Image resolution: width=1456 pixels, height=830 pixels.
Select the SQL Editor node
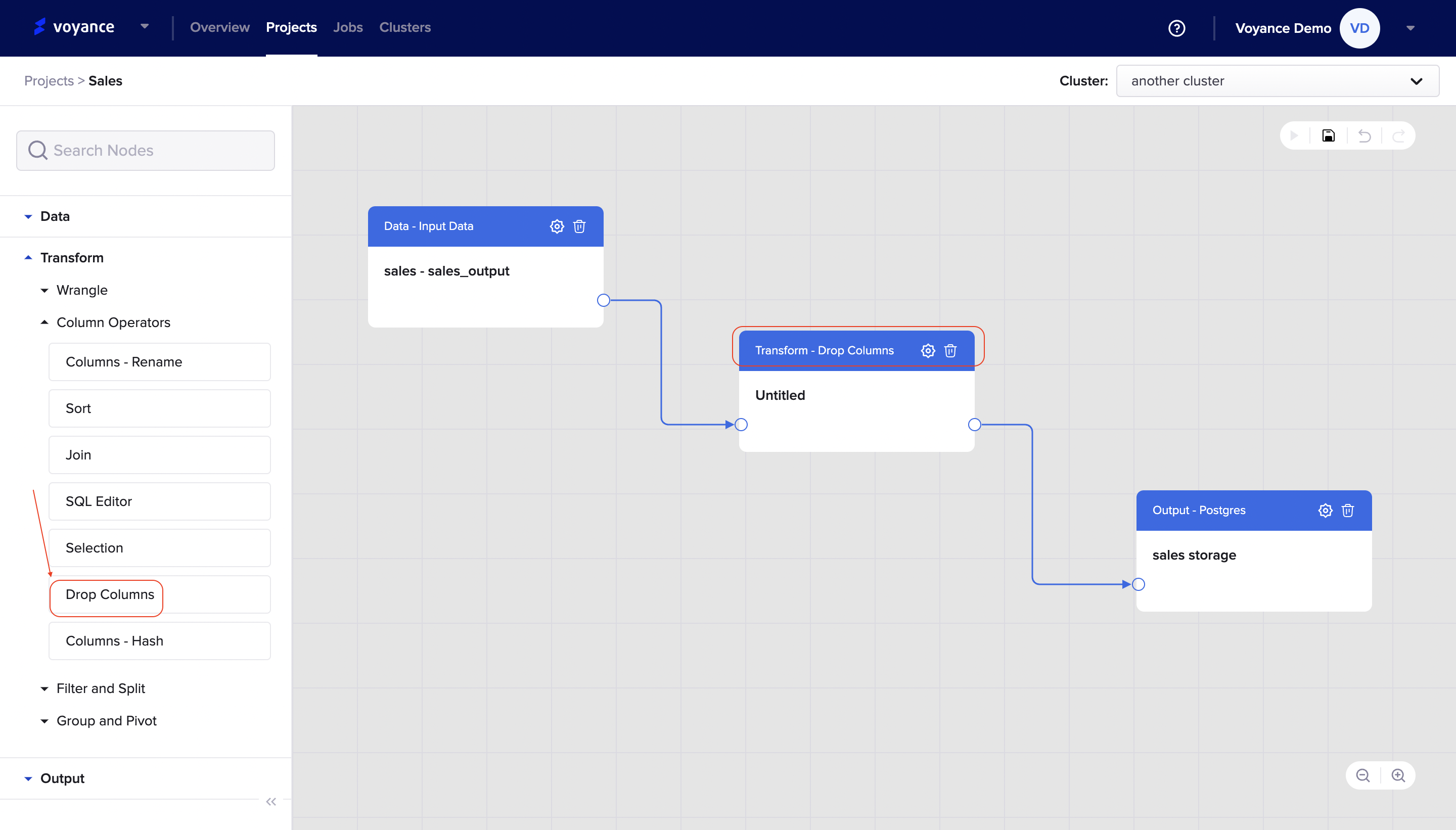pyautogui.click(x=160, y=501)
